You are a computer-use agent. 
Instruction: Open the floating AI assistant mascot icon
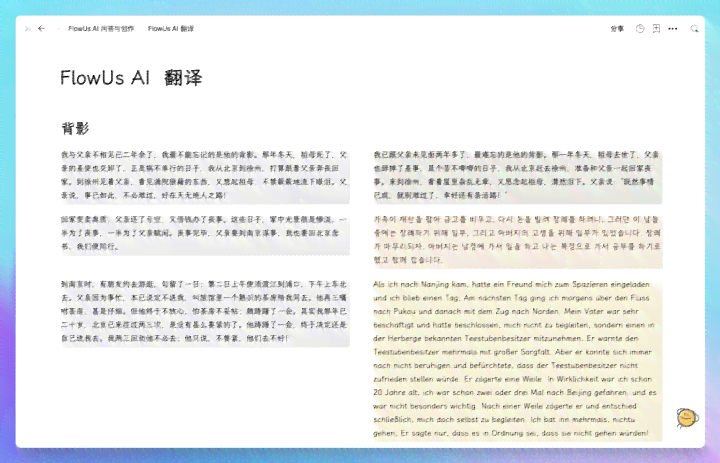687,418
